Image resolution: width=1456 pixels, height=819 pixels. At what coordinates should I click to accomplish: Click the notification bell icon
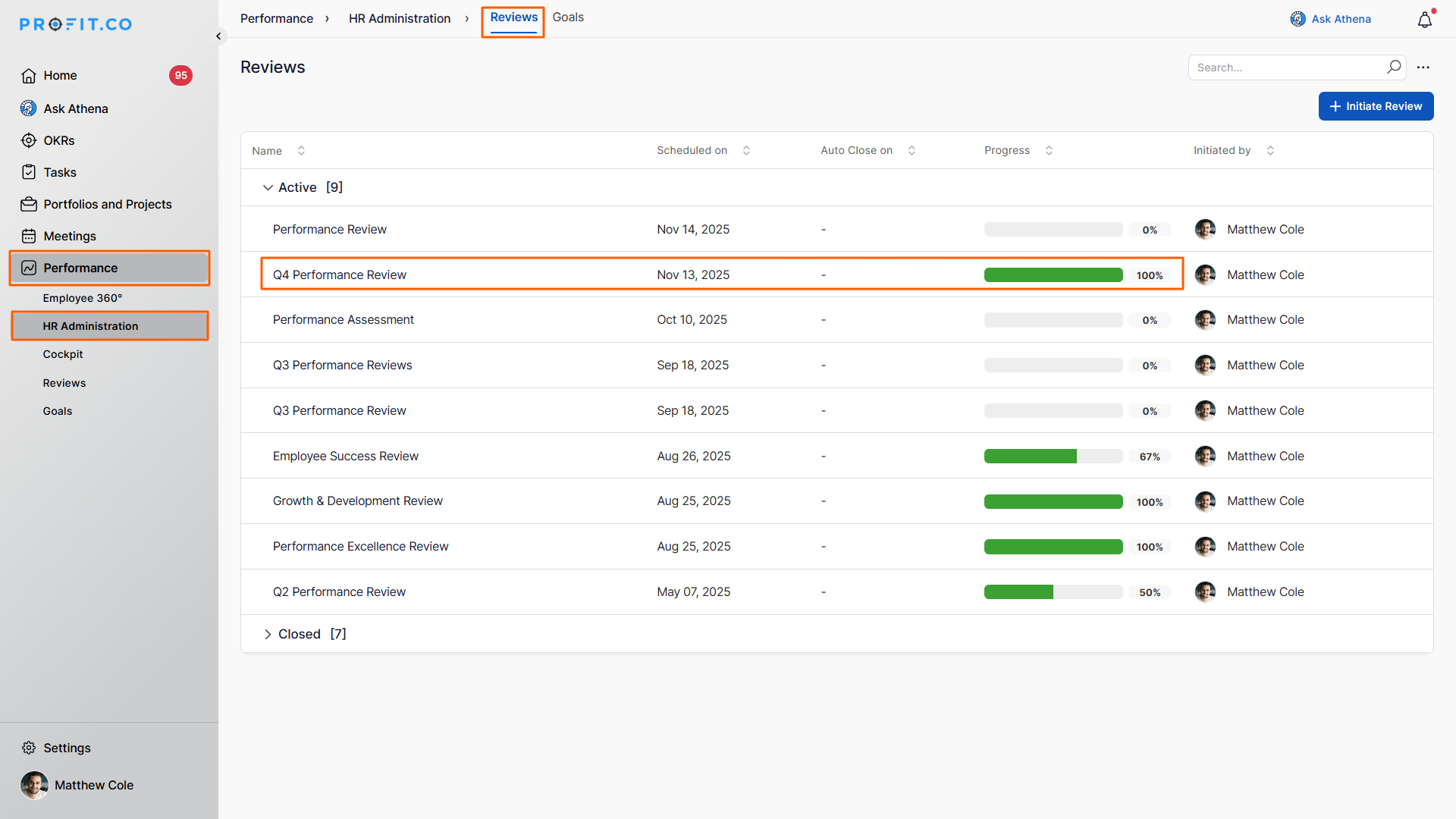click(x=1424, y=20)
